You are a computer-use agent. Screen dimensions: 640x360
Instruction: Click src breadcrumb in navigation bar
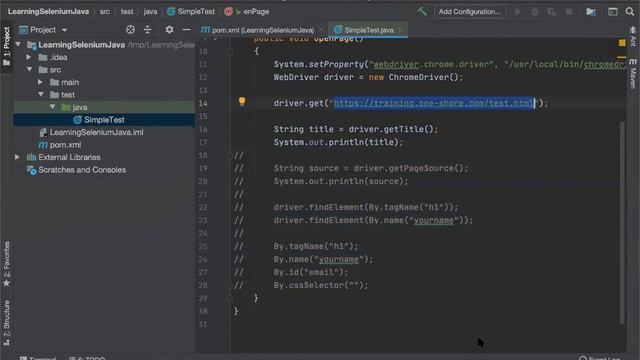105,12
